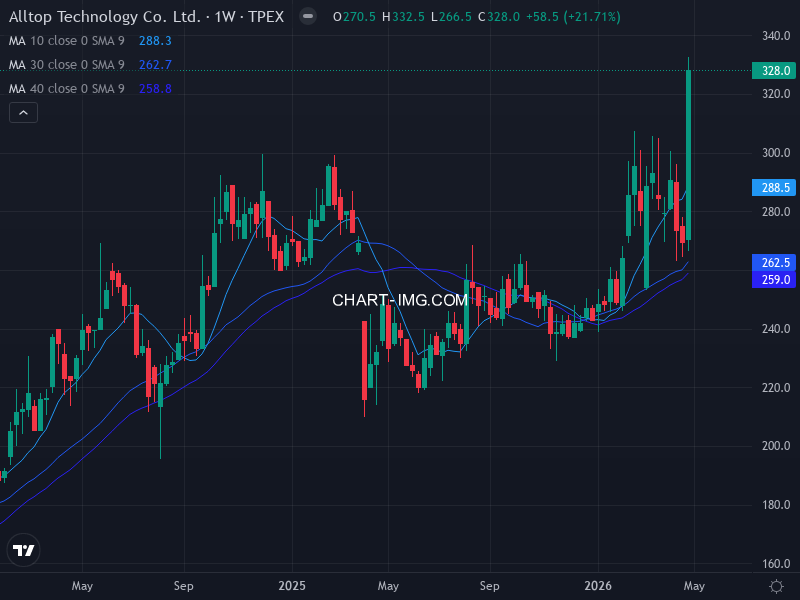Screen dimensions: 800x600
Task: Click the market status pill next to TPEX
Action: [308, 16]
